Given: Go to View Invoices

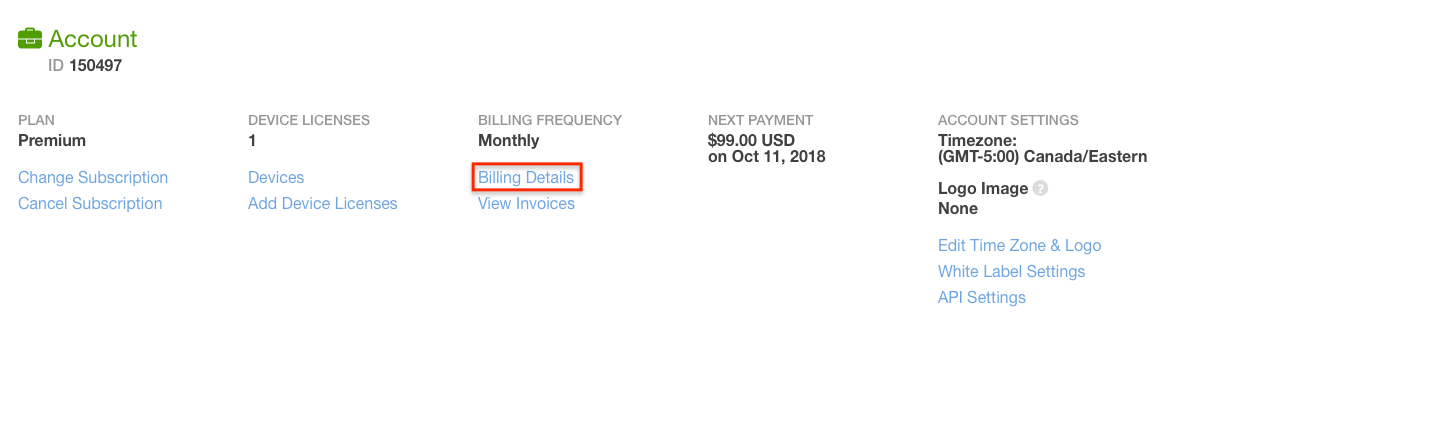Looking at the screenshot, I should coord(526,203).
